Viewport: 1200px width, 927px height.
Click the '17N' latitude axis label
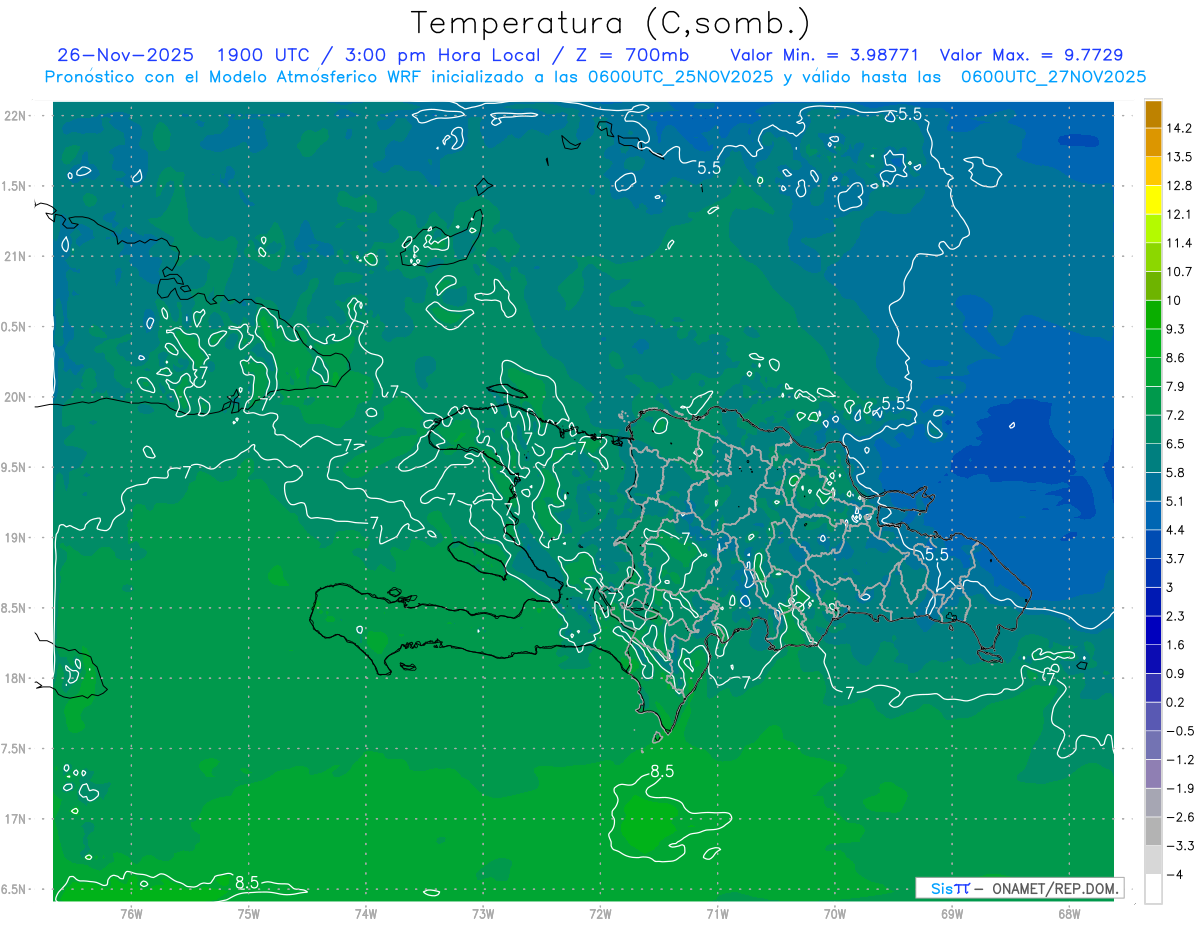[x=15, y=820]
